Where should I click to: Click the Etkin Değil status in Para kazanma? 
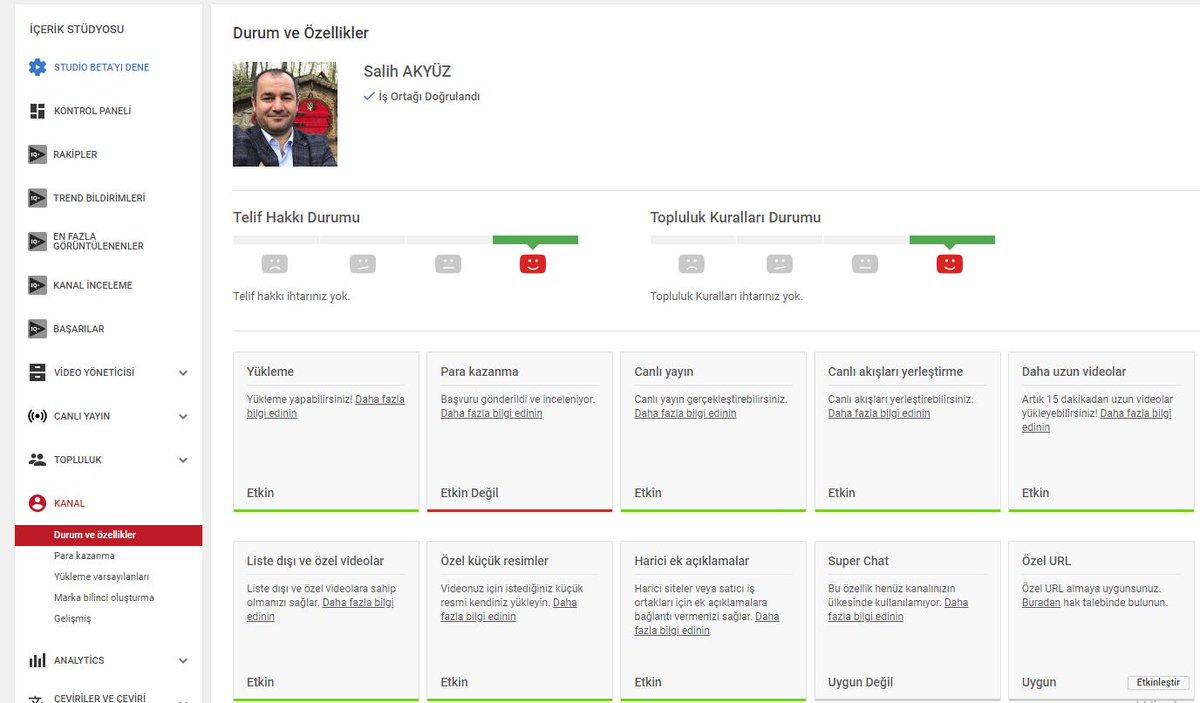coord(470,493)
